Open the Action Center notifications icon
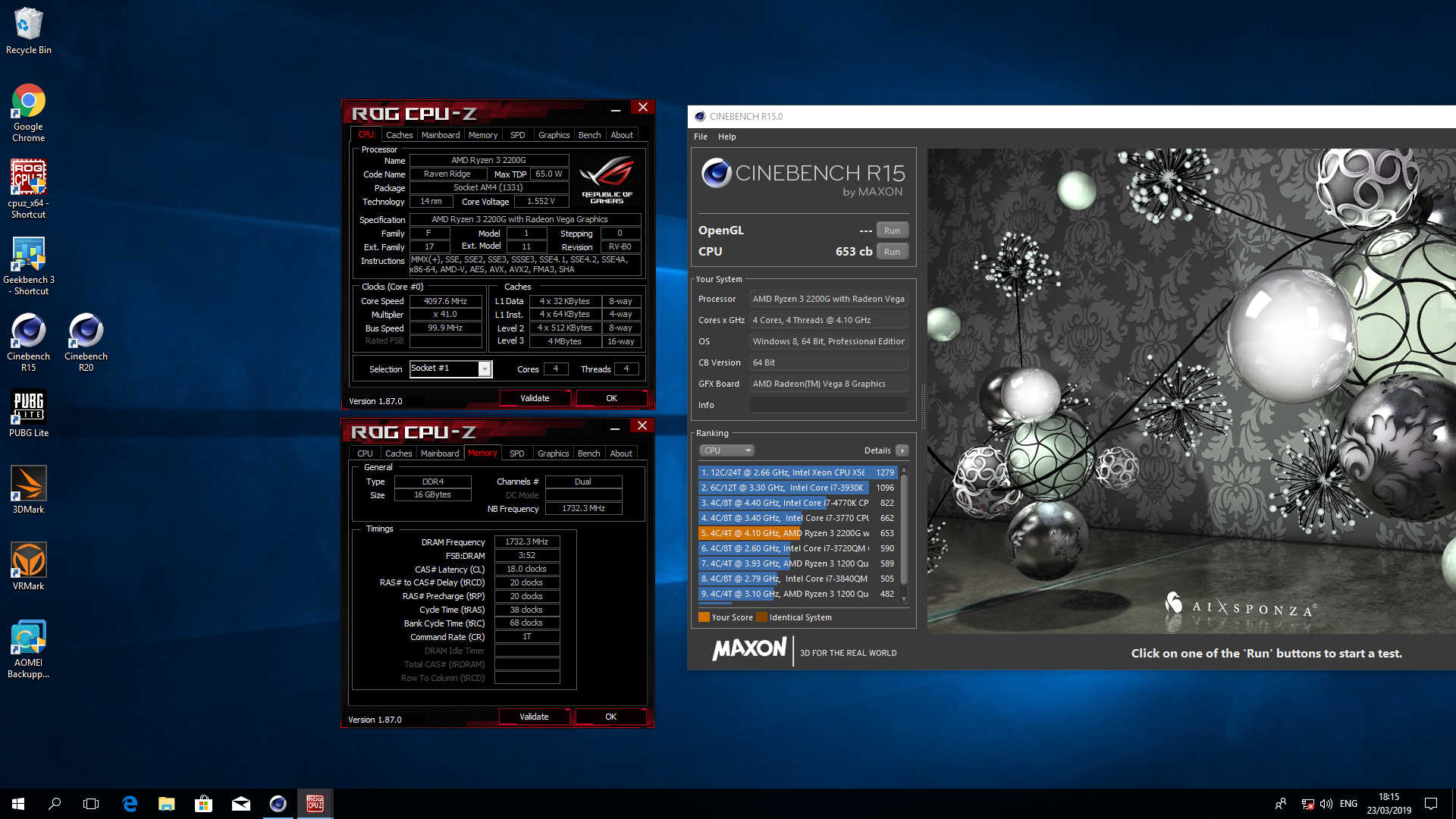Image resolution: width=1456 pixels, height=819 pixels. tap(1431, 804)
